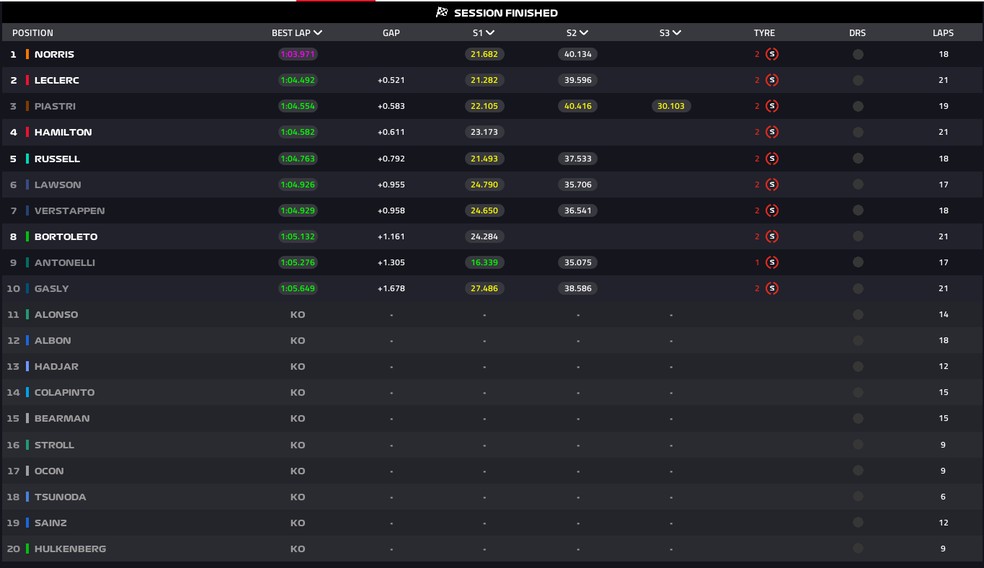Click the SESSION FINISHED title text
984x568 pixels.
(506, 13)
